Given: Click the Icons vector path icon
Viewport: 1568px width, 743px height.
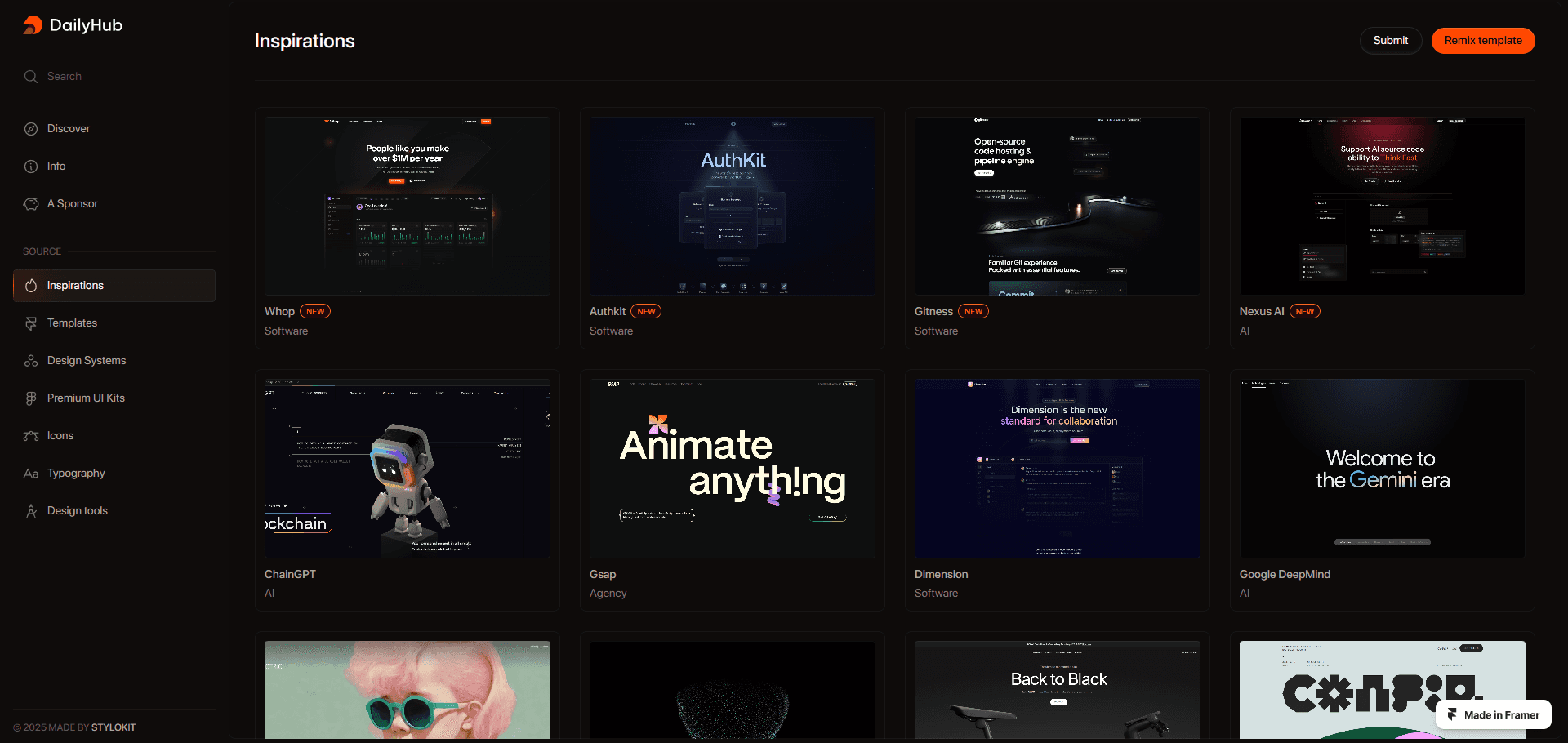Looking at the screenshot, I should click(x=31, y=436).
